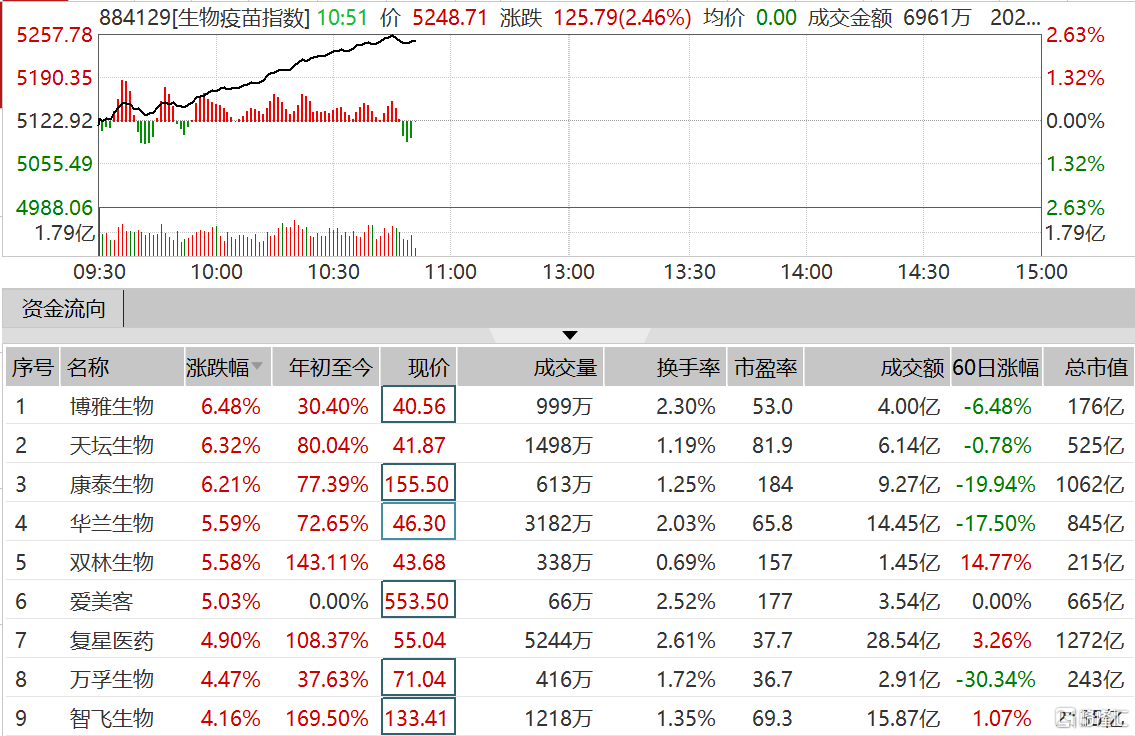Click the 125.79(2.46%) change value

[623, 17]
